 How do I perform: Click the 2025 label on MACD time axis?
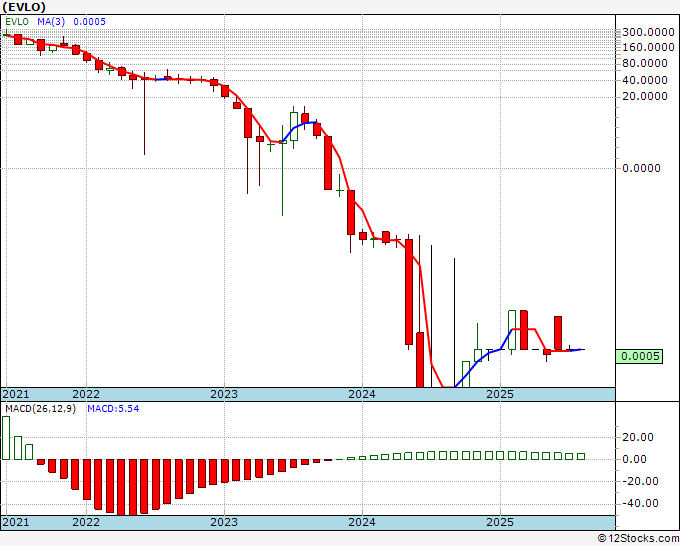(500, 522)
